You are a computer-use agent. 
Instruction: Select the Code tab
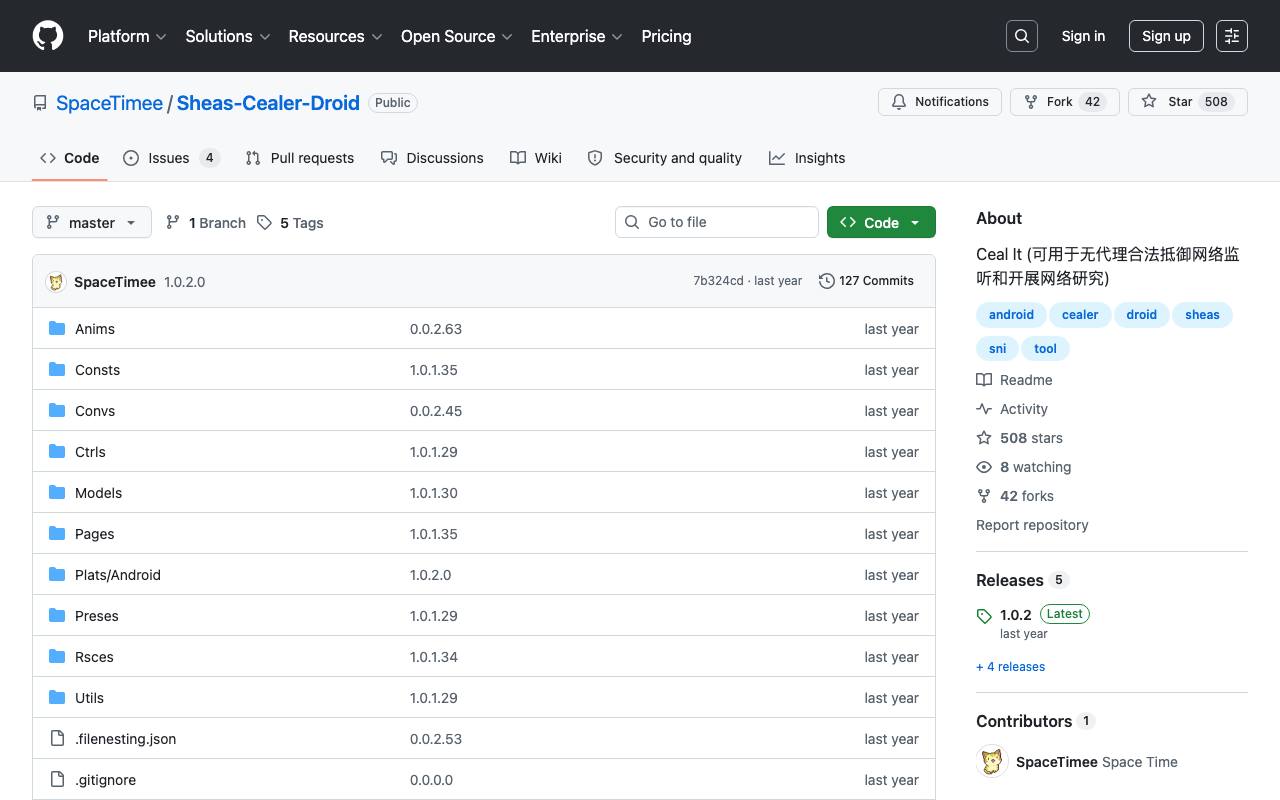click(x=70, y=158)
